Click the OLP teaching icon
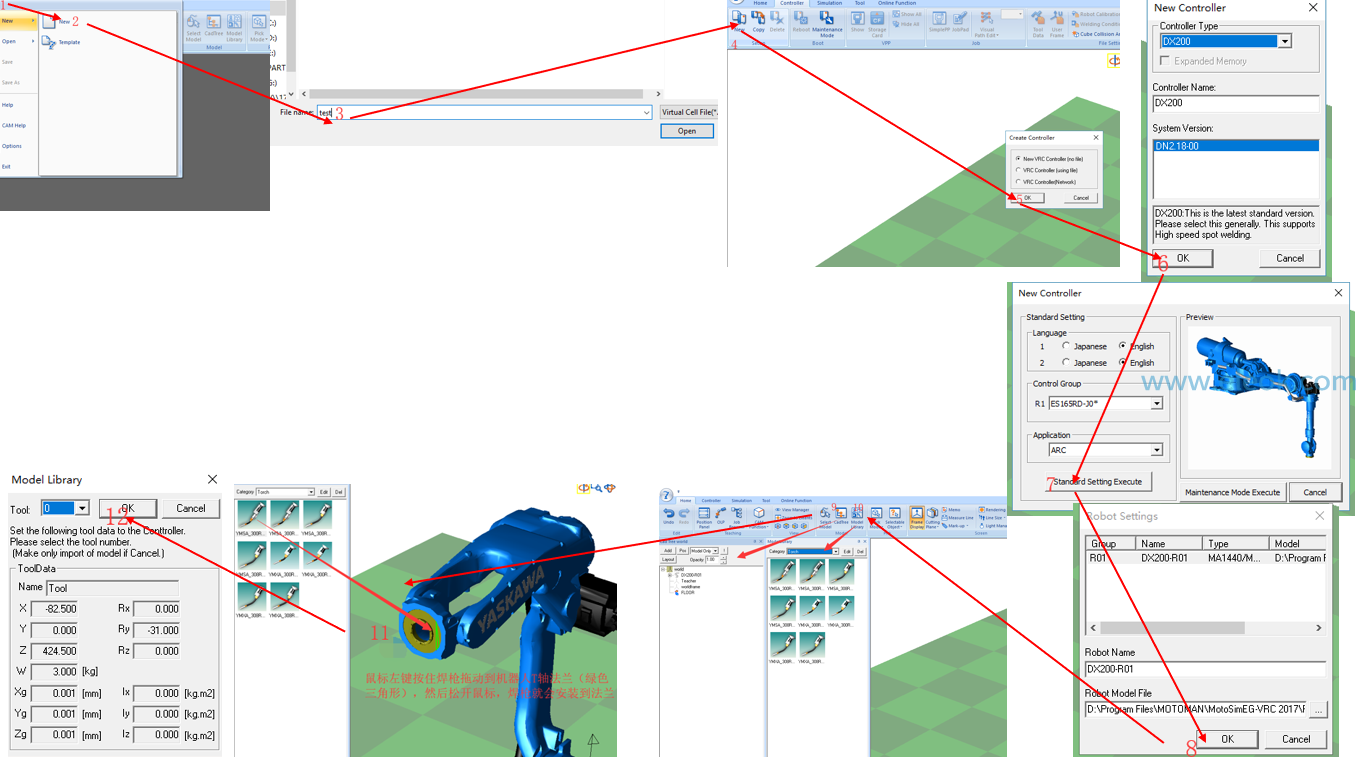The image size is (1359, 757). pyautogui.click(x=720, y=515)
